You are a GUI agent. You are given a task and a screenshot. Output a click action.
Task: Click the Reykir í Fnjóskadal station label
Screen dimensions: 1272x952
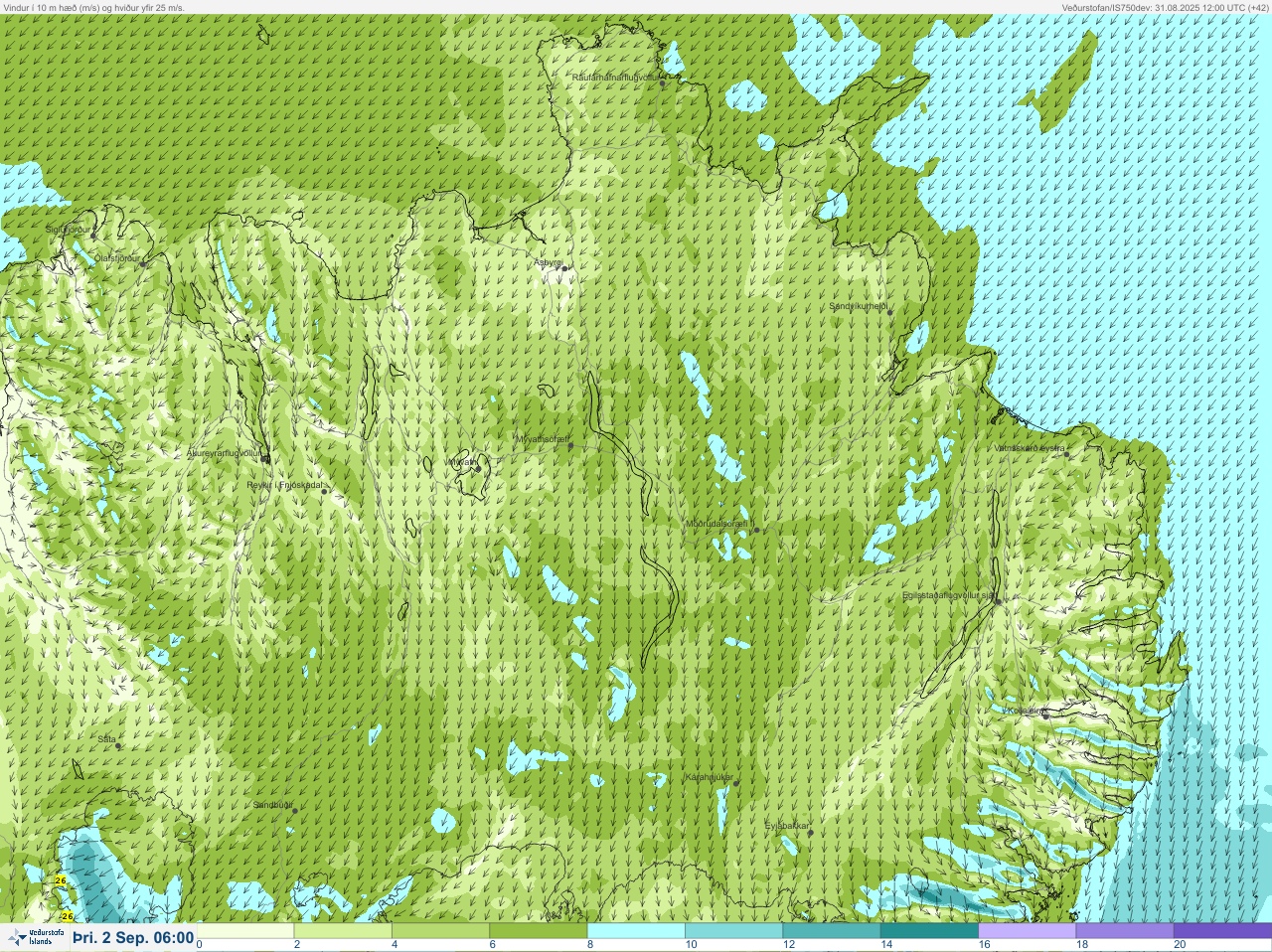click(284, 486)
